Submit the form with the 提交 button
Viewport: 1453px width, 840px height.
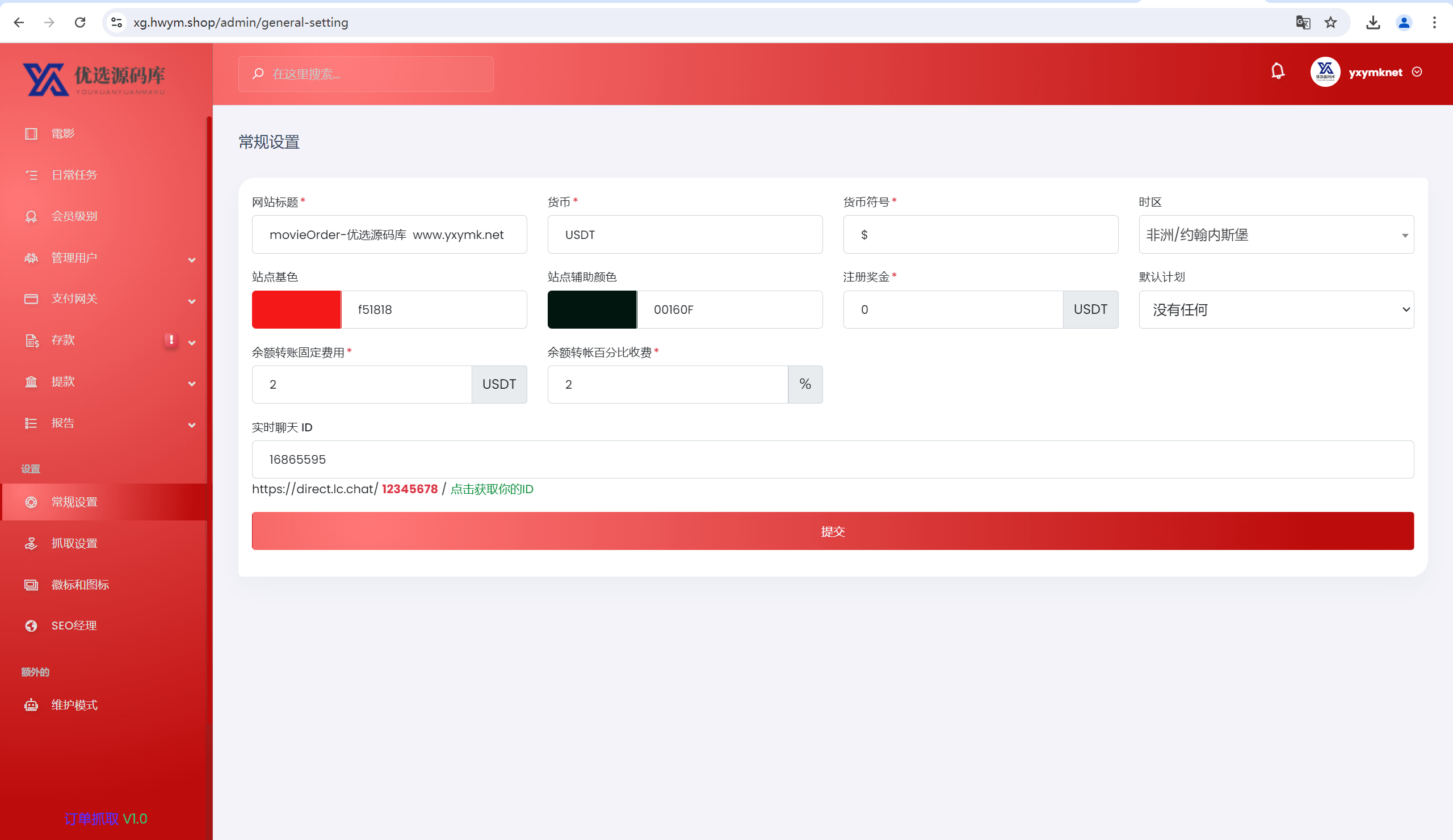[x=833, y=531]
